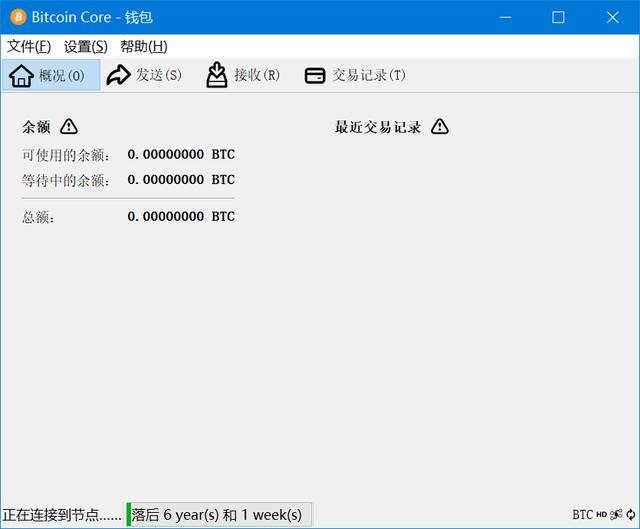Click the sync progress bar 落后 6 year(s)
Screen dimensions: 640x529
click(219, 515)
